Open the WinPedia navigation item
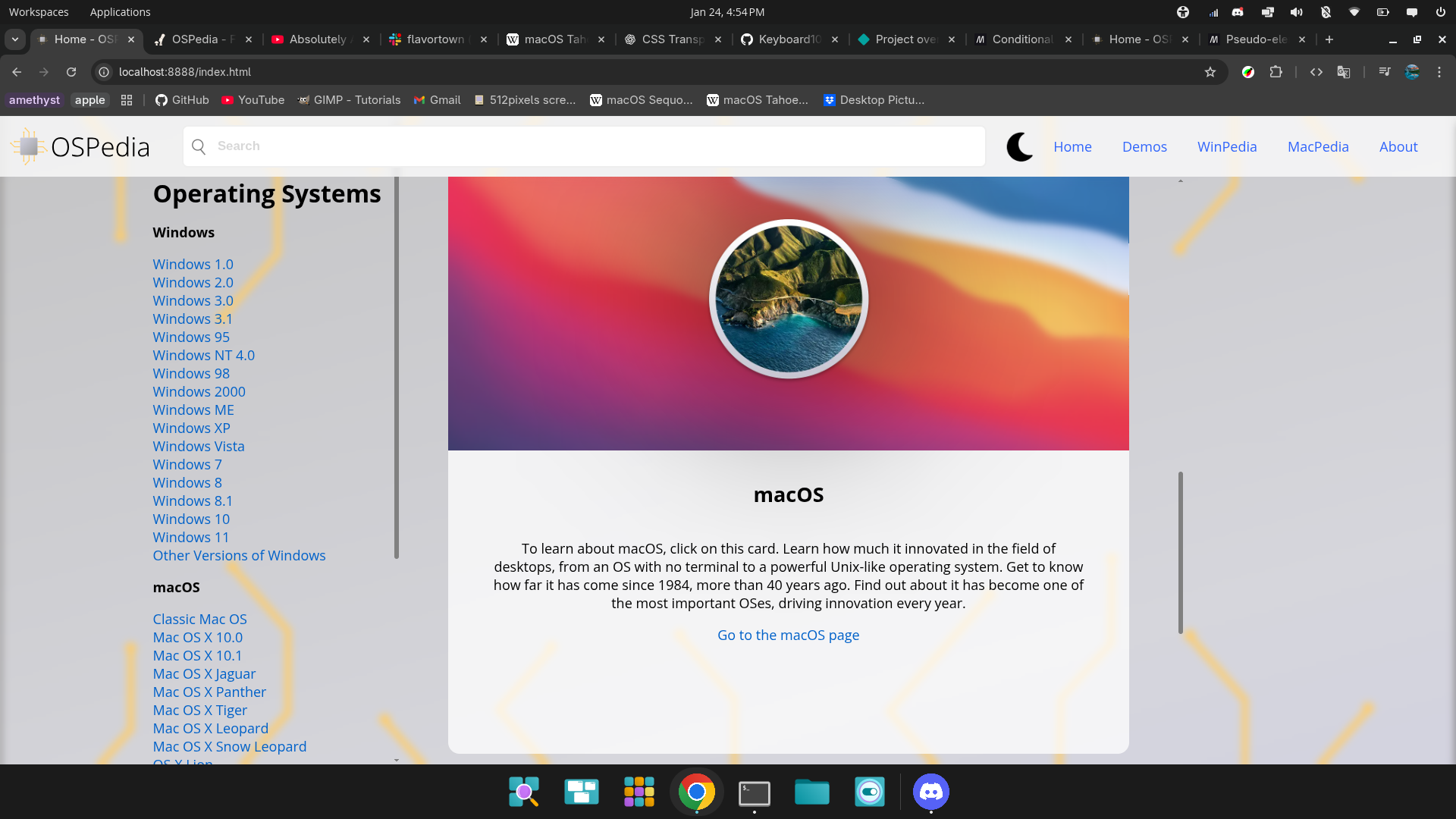This screenshot has height=819, width=1456. click(1226, 147)
